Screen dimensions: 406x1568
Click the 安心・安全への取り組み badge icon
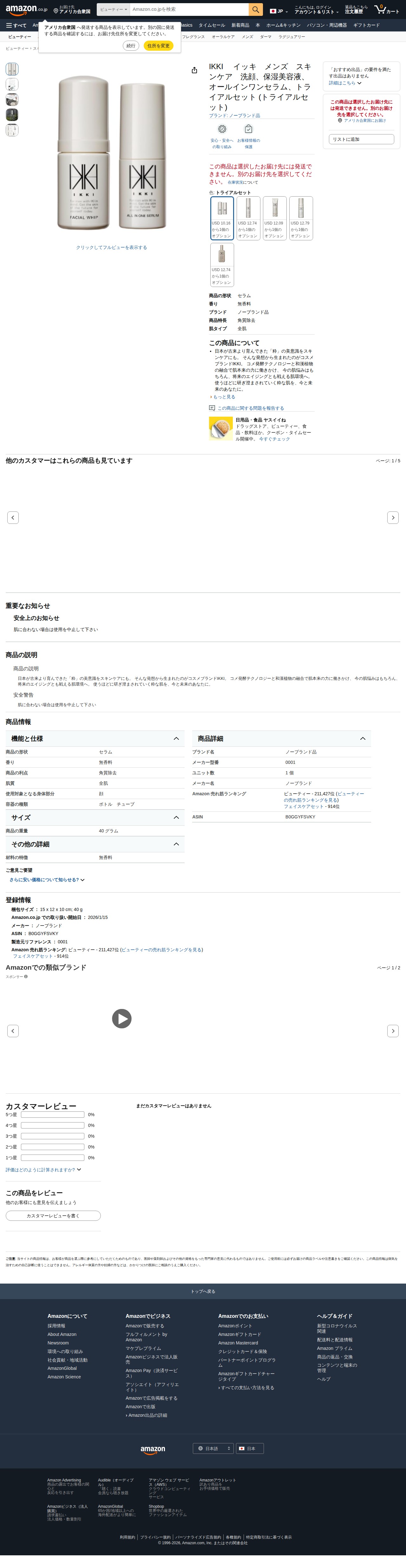tap(222, 129)
